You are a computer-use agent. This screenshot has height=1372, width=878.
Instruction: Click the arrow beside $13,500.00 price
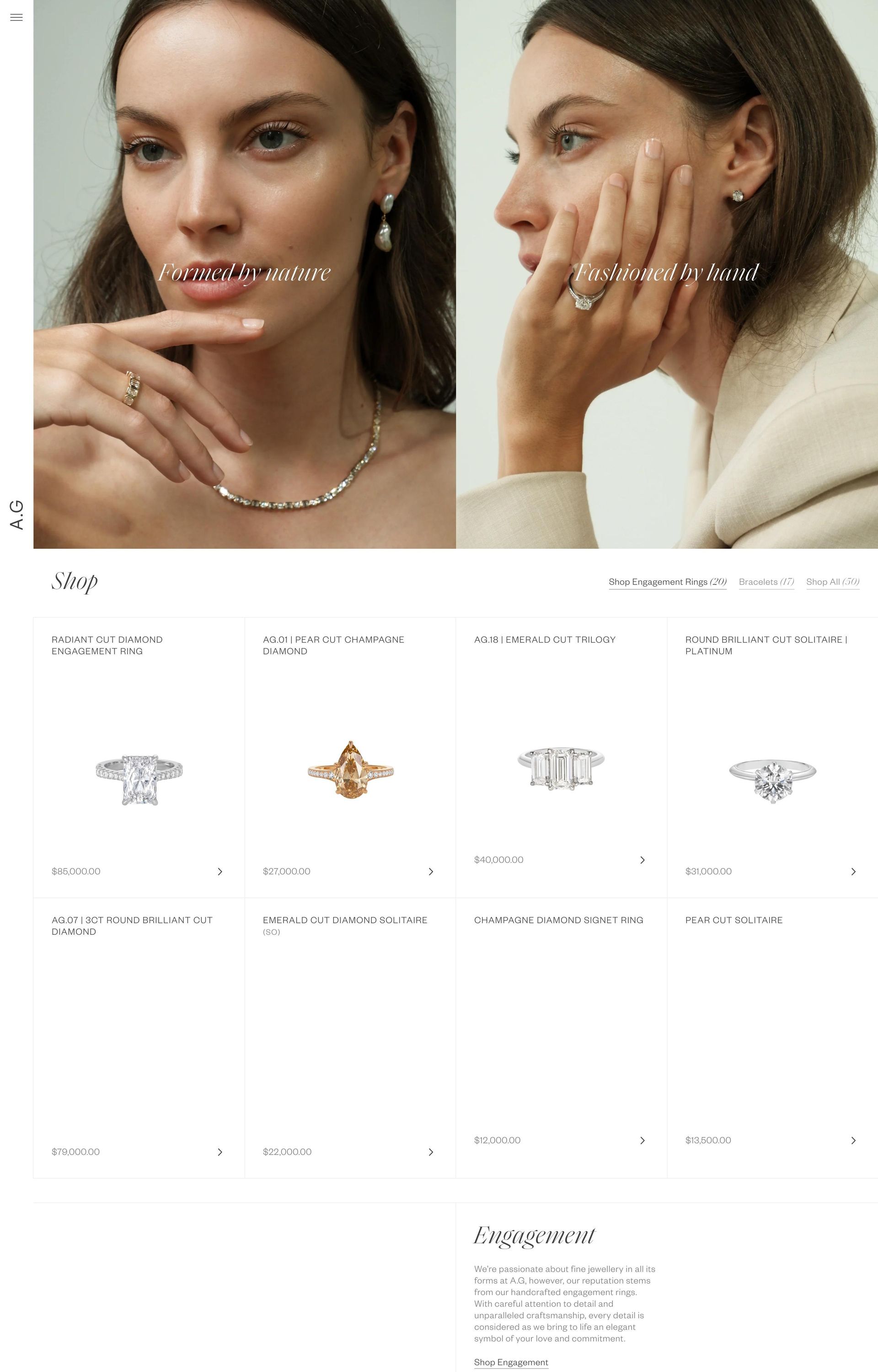pos(853,1141)
